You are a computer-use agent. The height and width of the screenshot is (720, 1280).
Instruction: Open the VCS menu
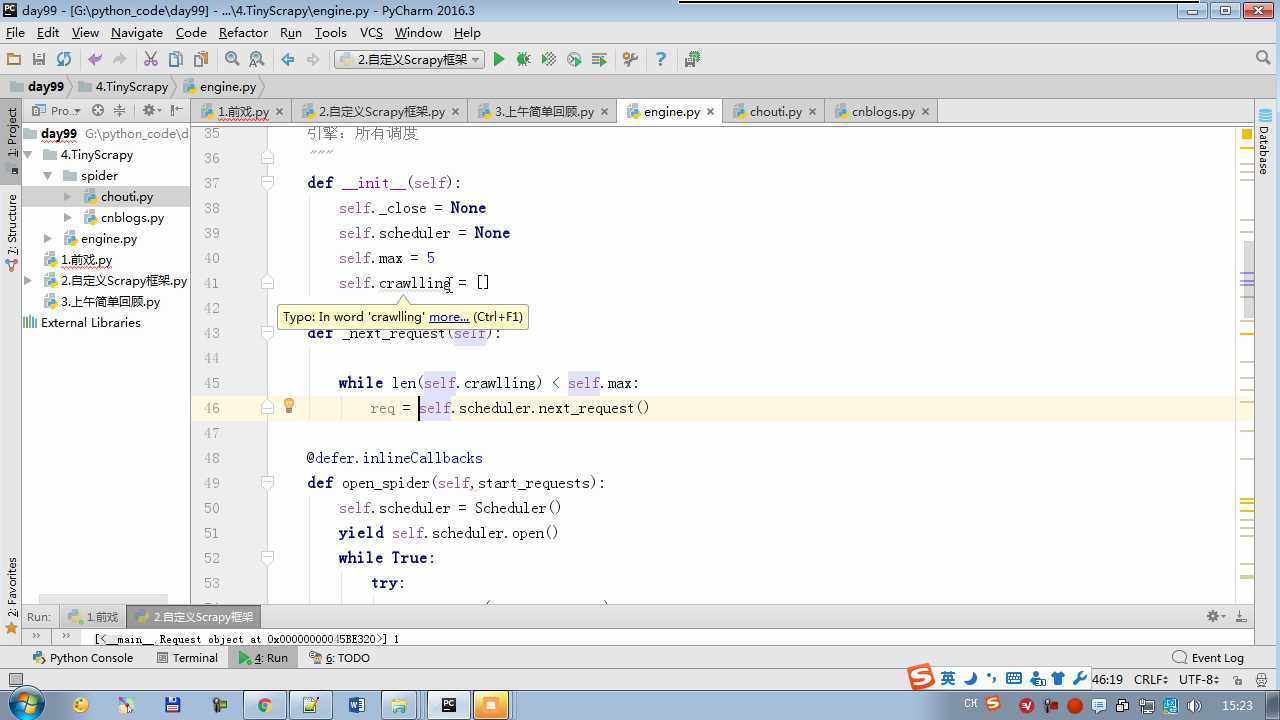tap(371, 33)
